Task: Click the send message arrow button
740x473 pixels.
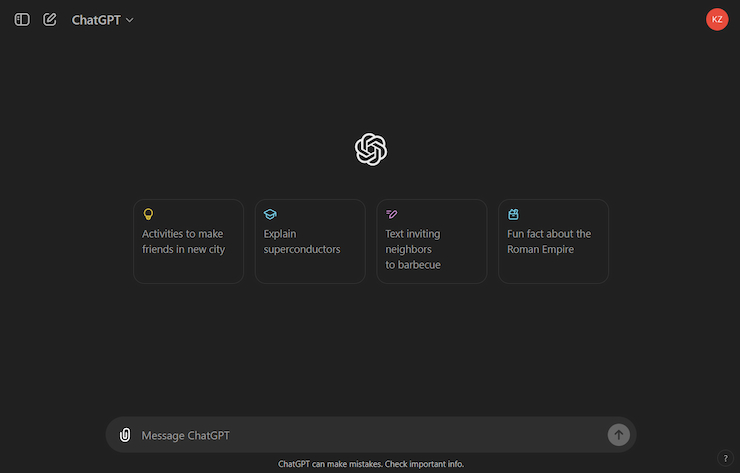Action: [x=619, y=435]
